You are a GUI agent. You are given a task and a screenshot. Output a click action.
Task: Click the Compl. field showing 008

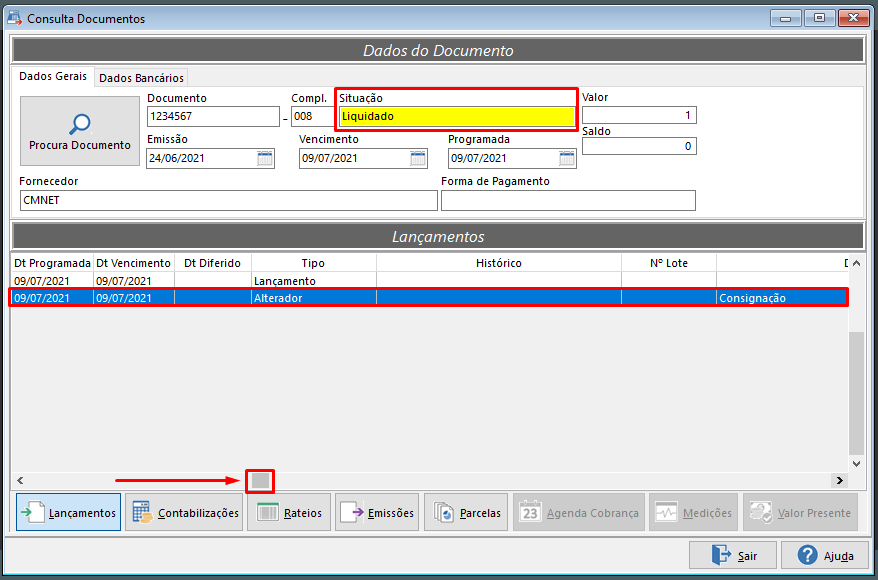312,116
